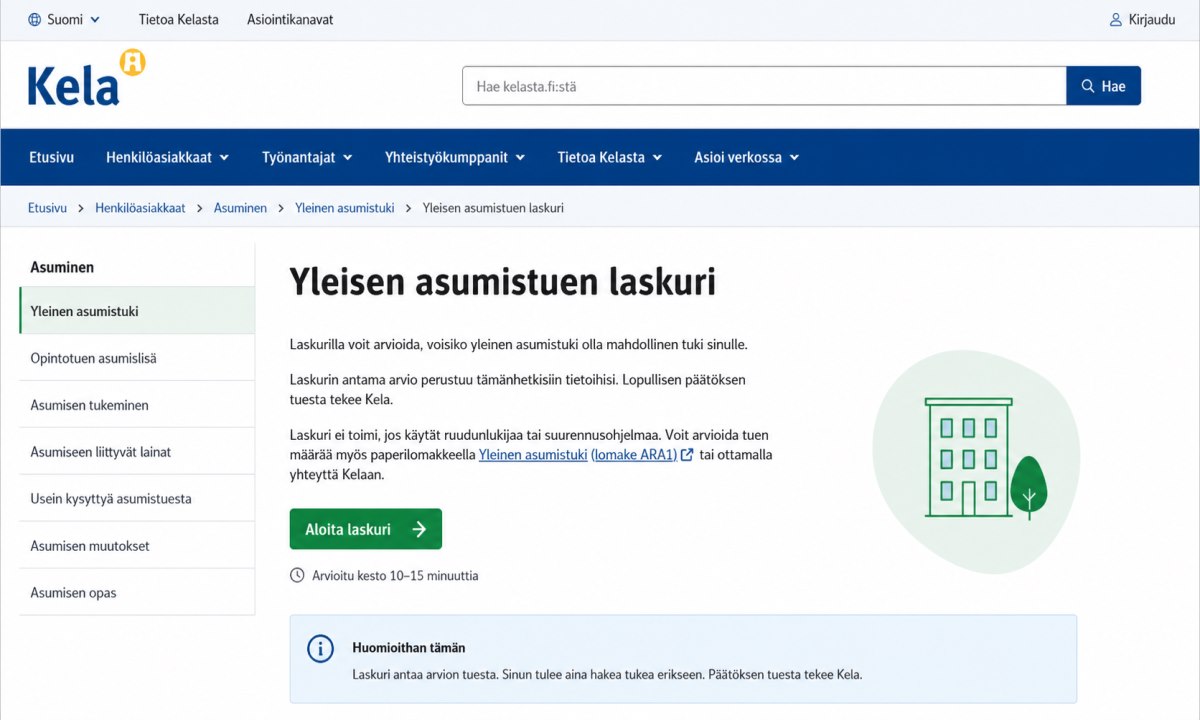Select Asumisen muutokset in the sidebar
The height and width of the screenshot is (720, 1200).
pyautogui.click(x=137, y=546)
